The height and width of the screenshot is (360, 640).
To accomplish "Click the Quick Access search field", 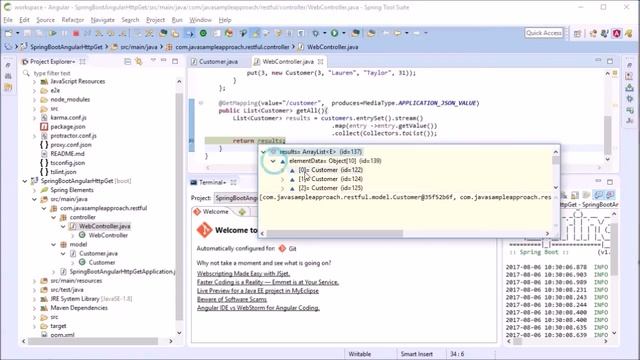I will tap(544, 33).
